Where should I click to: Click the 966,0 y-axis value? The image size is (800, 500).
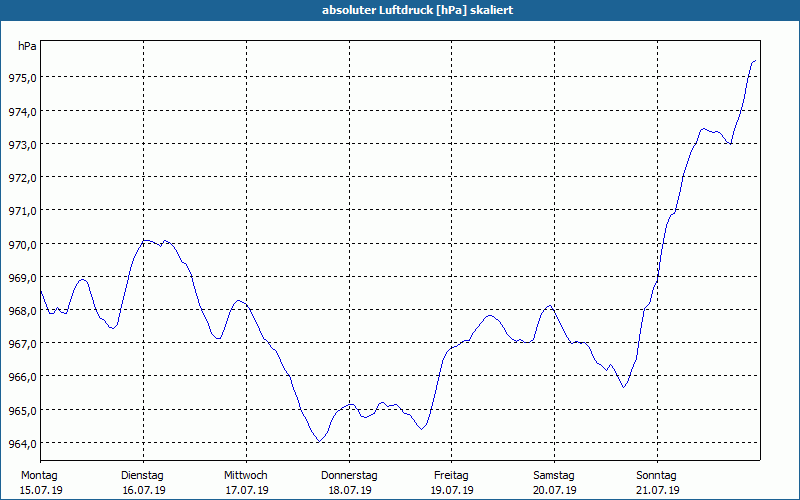click(22, 378)
